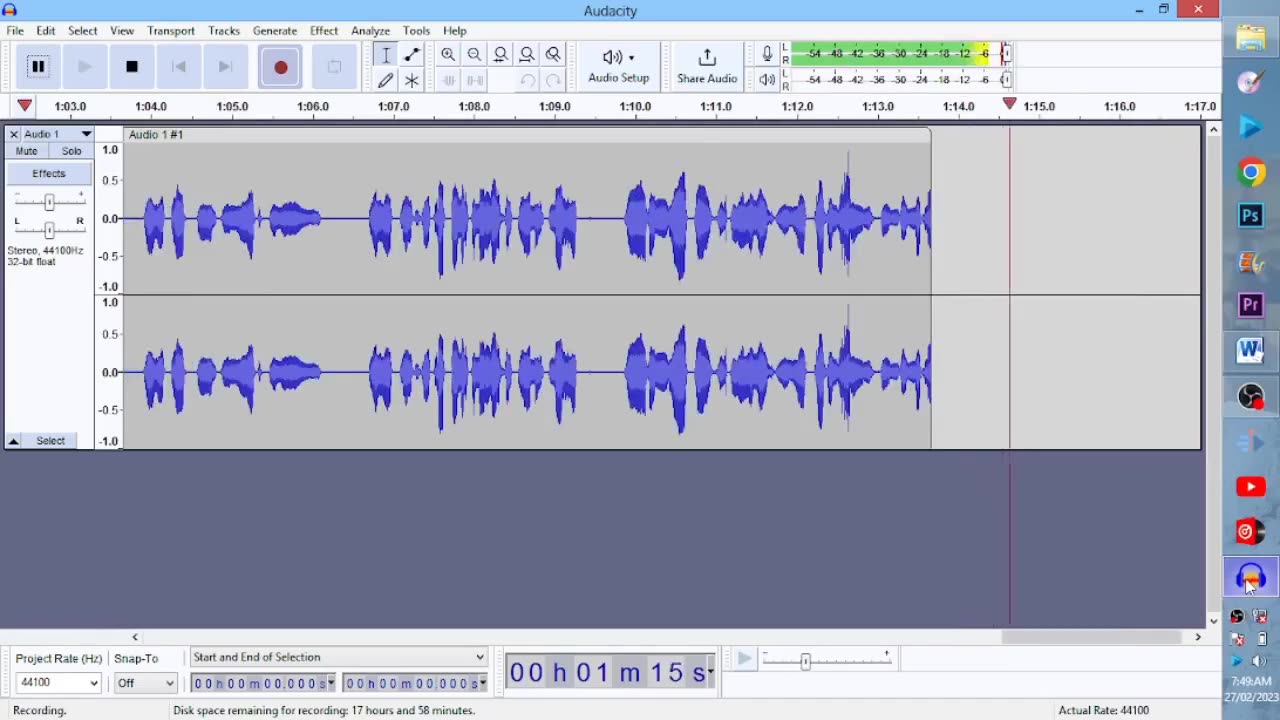Click the Silence audio selection icon
Viewport: 1280px width, 720px height.
coord(474,80)
